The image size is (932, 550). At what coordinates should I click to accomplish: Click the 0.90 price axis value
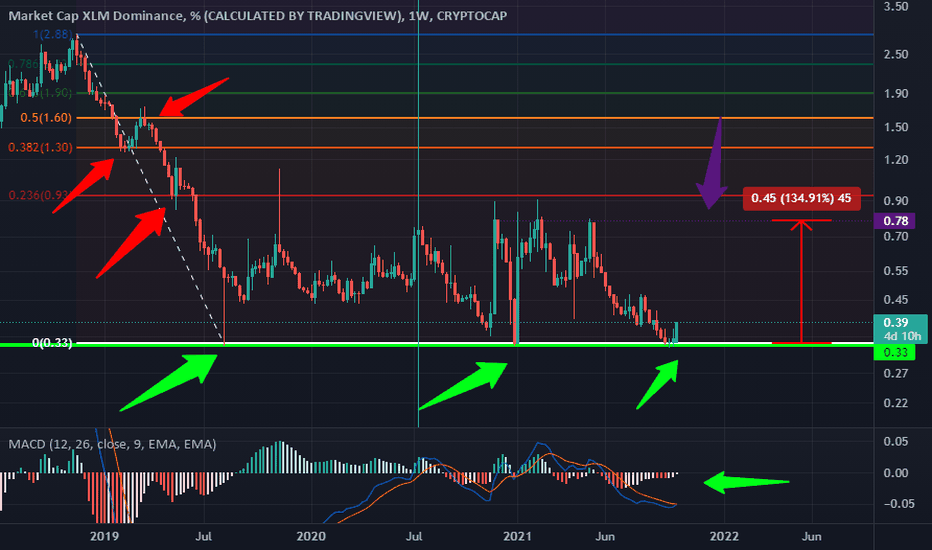point(896,201)
